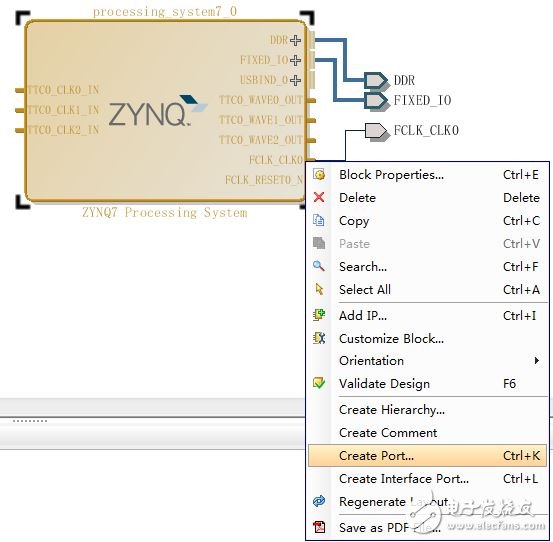Click the Regenerate Layout refresh icon
553x542 pixels.
coord(319,501)
